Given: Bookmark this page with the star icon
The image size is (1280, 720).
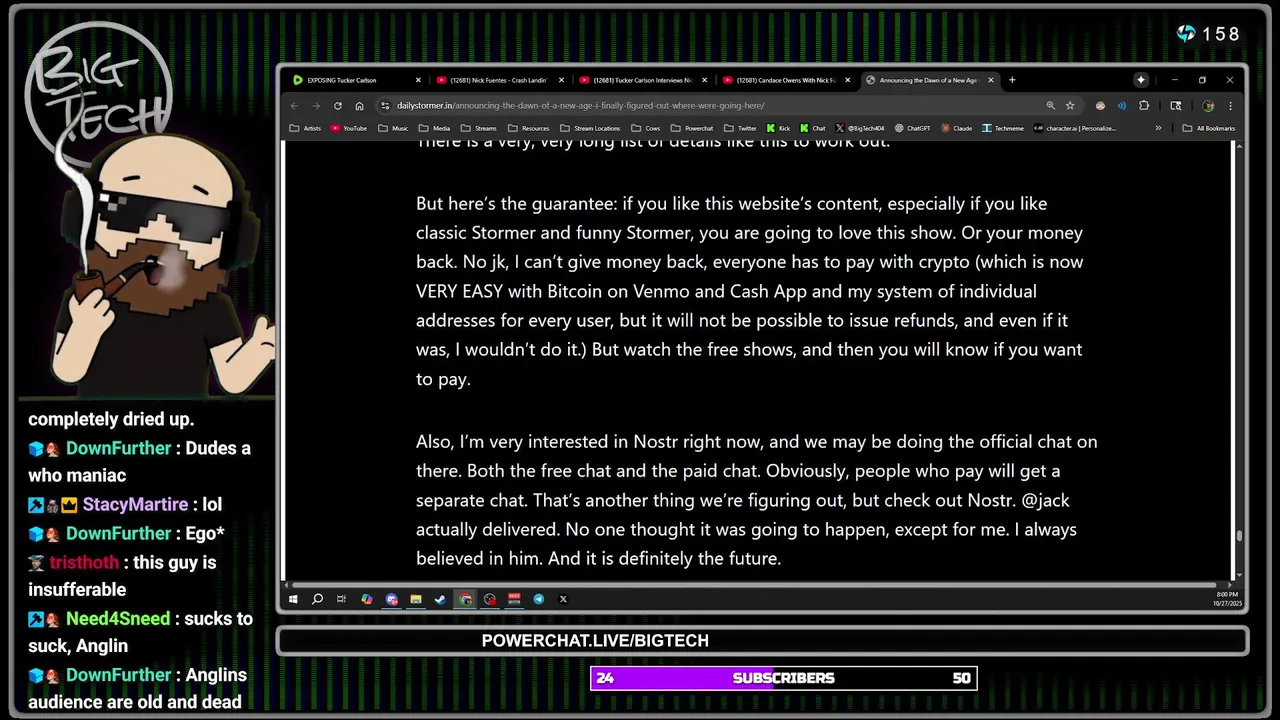Looking at the screenshot, I should point(1070,105).
